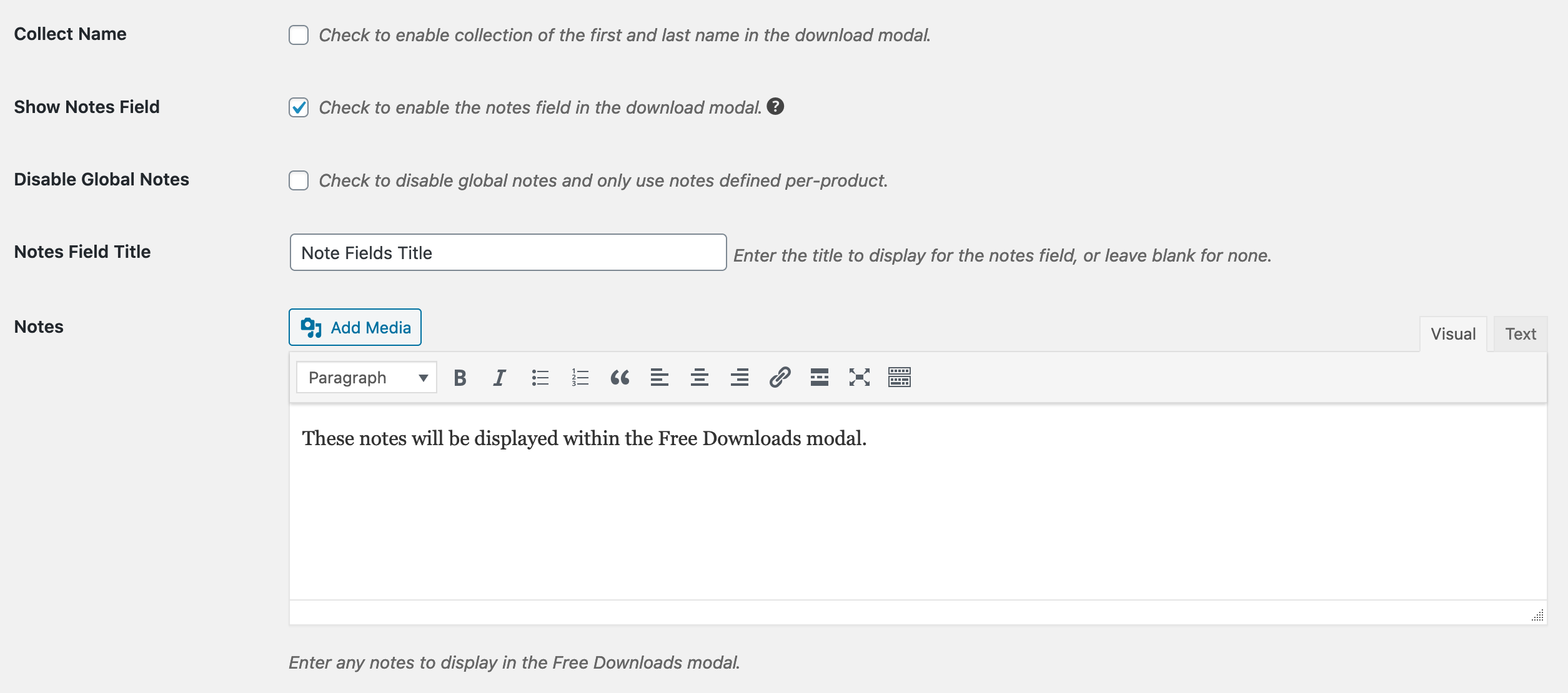
Task: Toggle italic formatting in Notes editor
Action: click(499, 378)
